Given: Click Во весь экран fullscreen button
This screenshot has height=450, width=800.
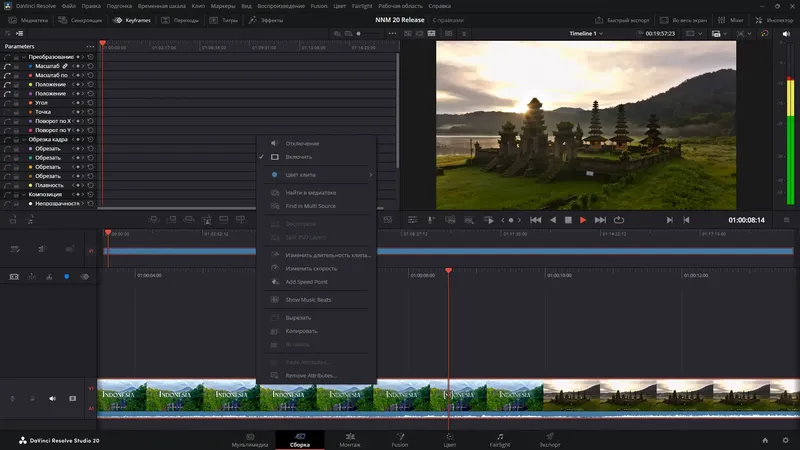Looking at the screenshot, I should (x=681, y=19).
